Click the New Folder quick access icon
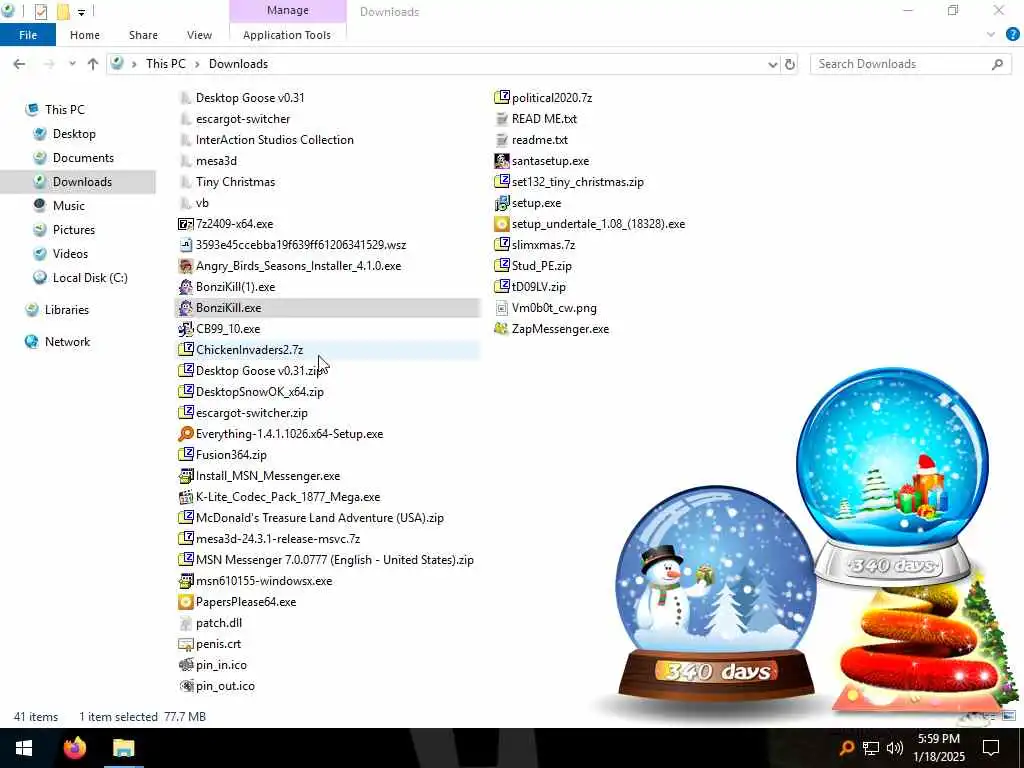 (63, 11)
